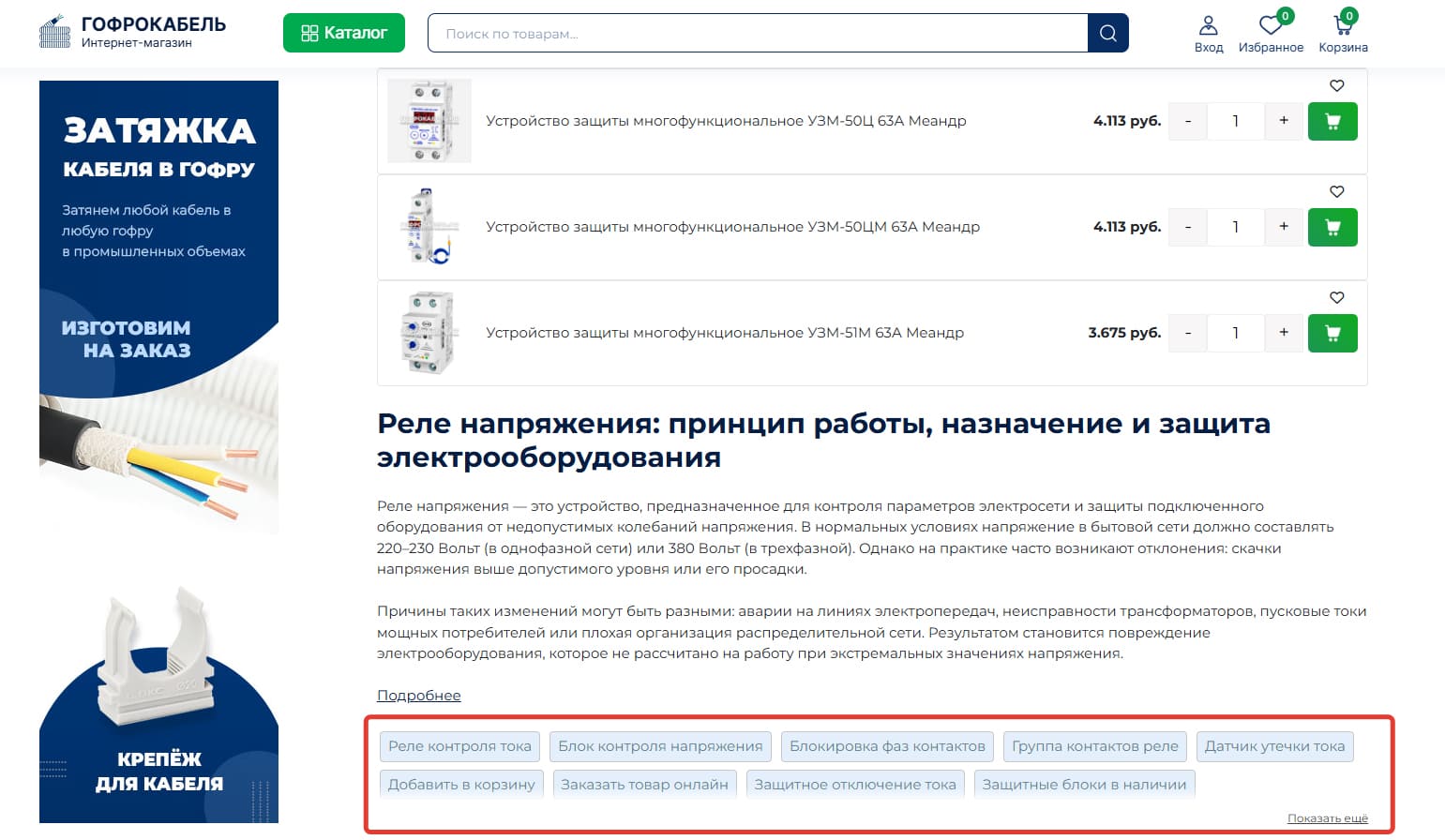Focus the Поиск по товарам field
Image resolution: width=1445 pixels, height=840 pixels.
click(x=756, y=34)
